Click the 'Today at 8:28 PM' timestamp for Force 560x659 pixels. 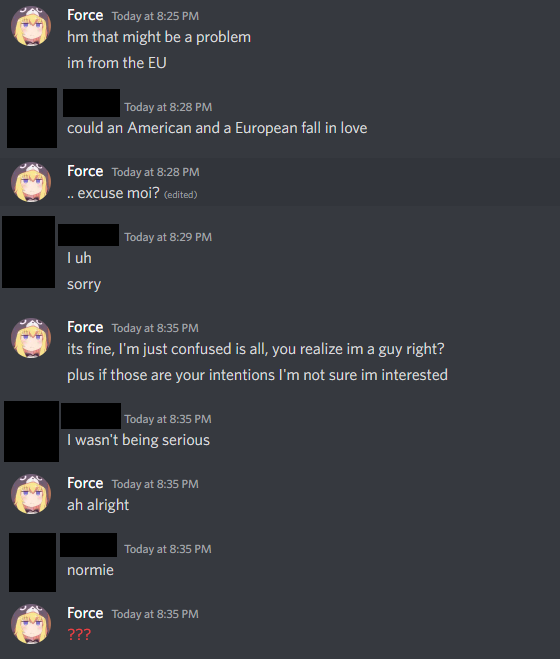pos(156,172)
